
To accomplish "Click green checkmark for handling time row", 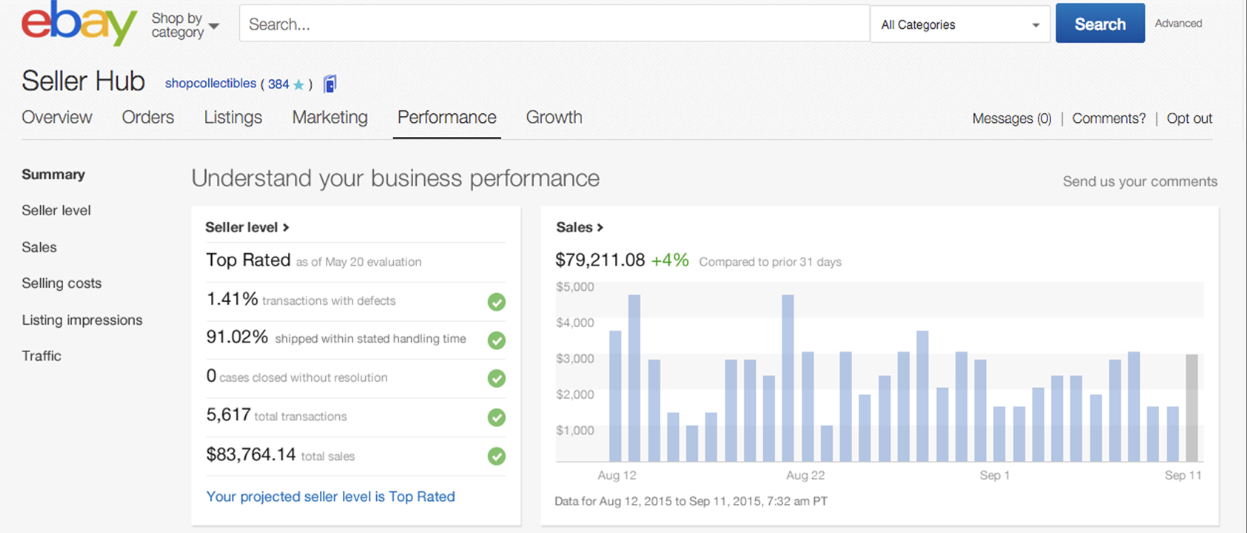I will [496, 340].
